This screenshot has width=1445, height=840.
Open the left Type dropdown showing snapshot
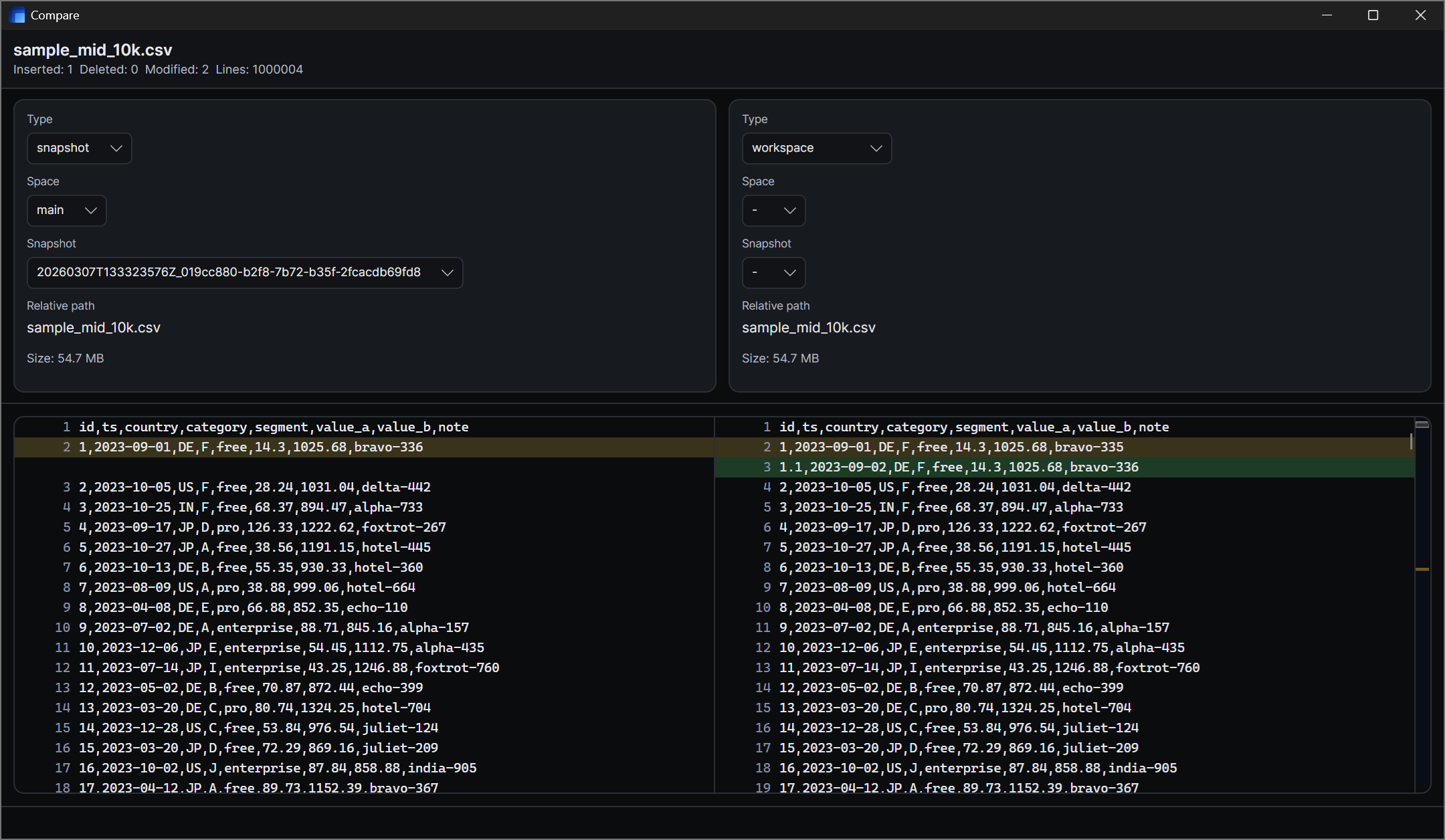point(79,148)
